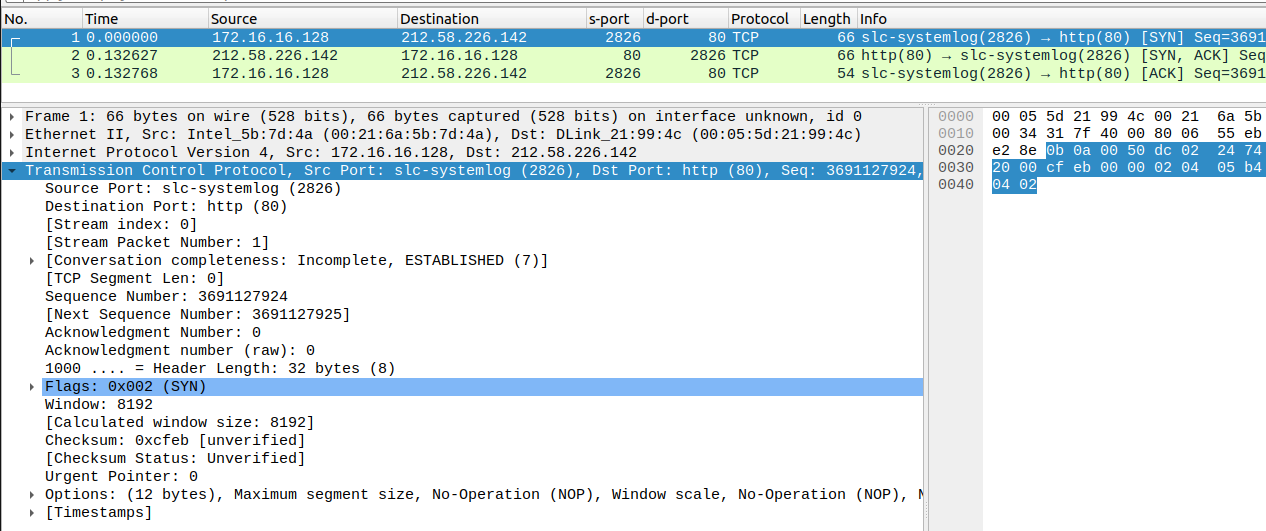Click the Length column header
The height and width of the screenshot is (531, 1266).
[x=826, y=19]
